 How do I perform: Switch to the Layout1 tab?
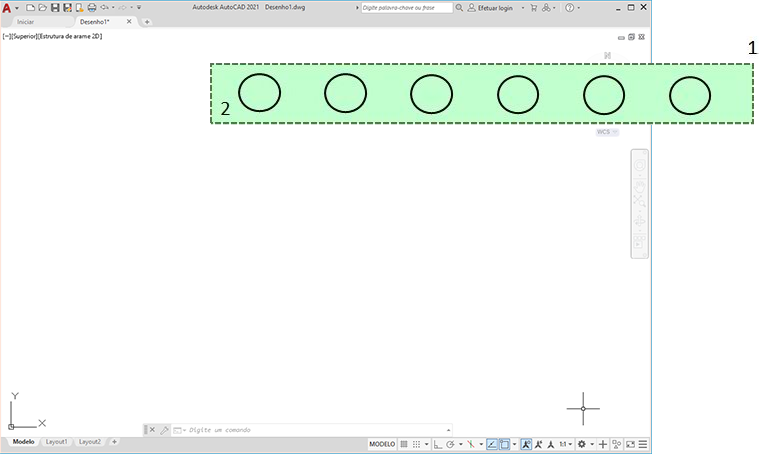click(x=57, y=442)
